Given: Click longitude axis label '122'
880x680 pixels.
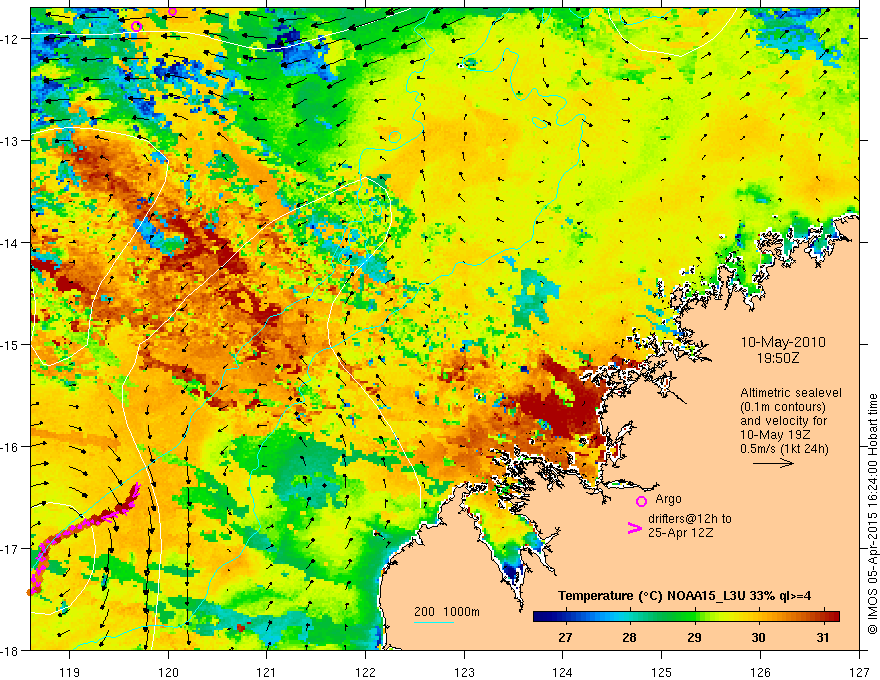Looking at the screenshot, I should coord(365,672).
